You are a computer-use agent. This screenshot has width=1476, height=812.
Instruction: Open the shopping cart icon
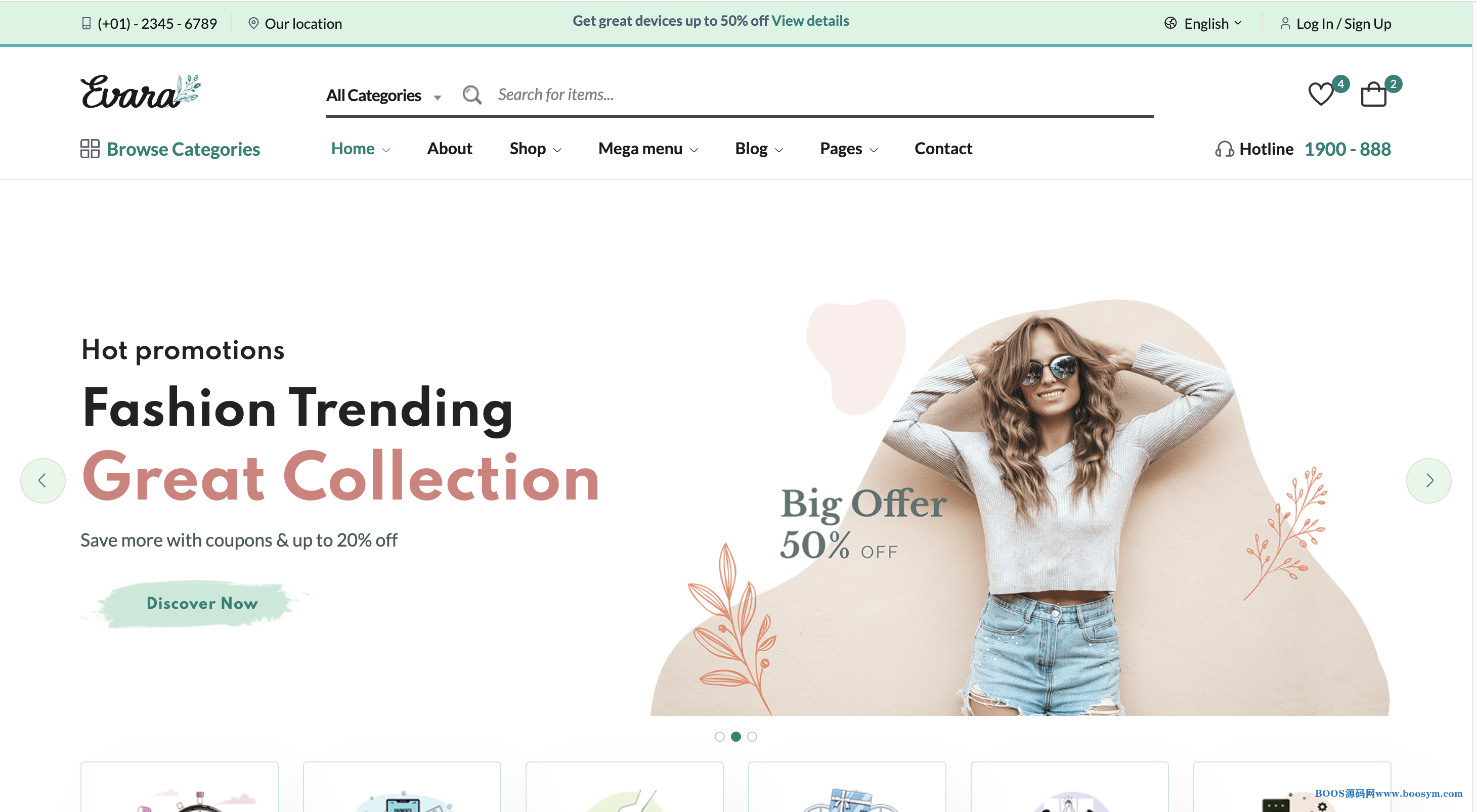point(1374,94)
